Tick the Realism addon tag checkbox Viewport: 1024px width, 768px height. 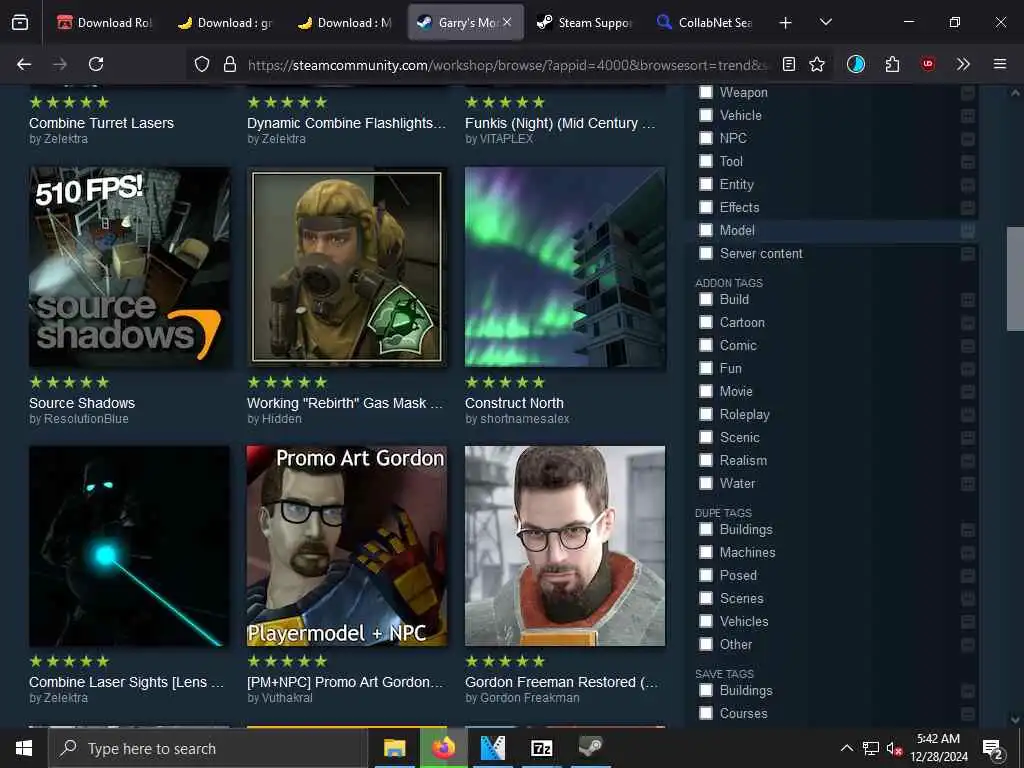[x=705, y=460]
